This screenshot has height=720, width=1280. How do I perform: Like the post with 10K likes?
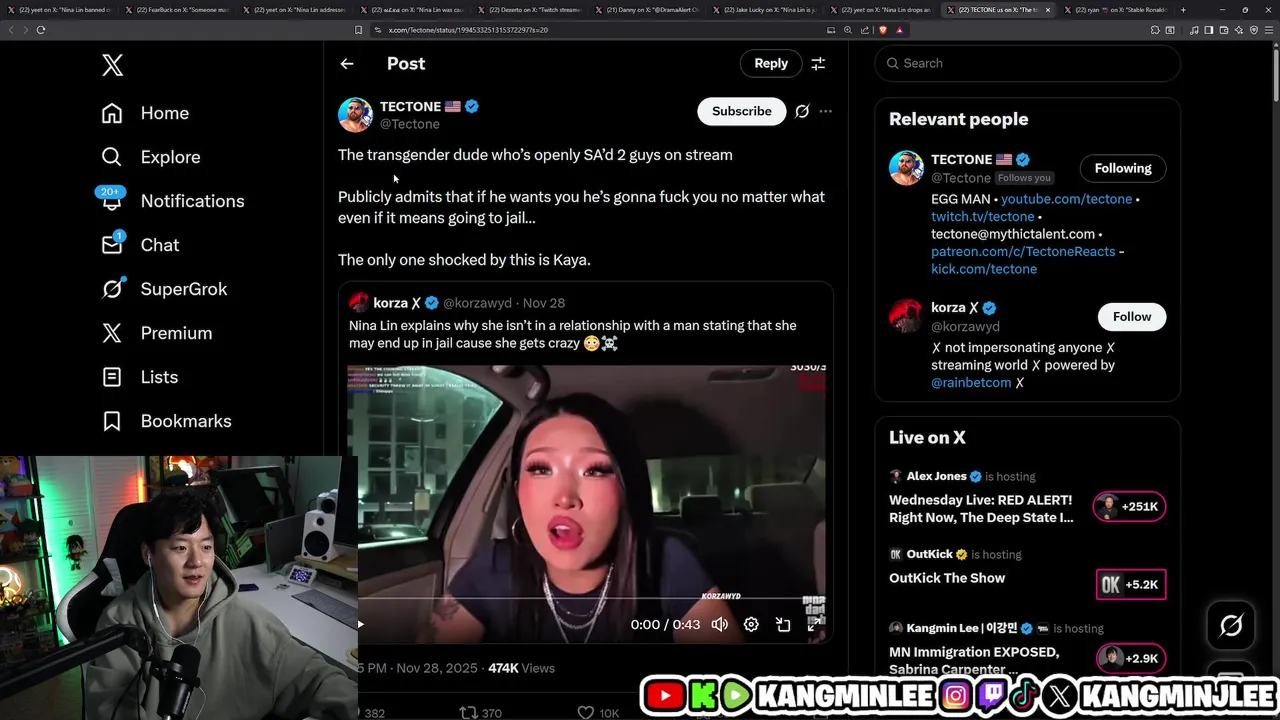coord(587,713)
